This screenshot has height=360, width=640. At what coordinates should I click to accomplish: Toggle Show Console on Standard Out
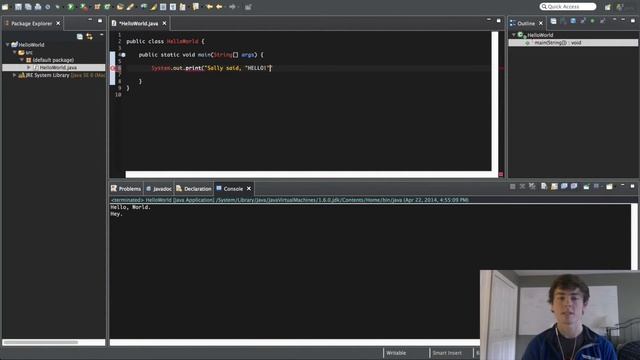click(x=564, y=187)
